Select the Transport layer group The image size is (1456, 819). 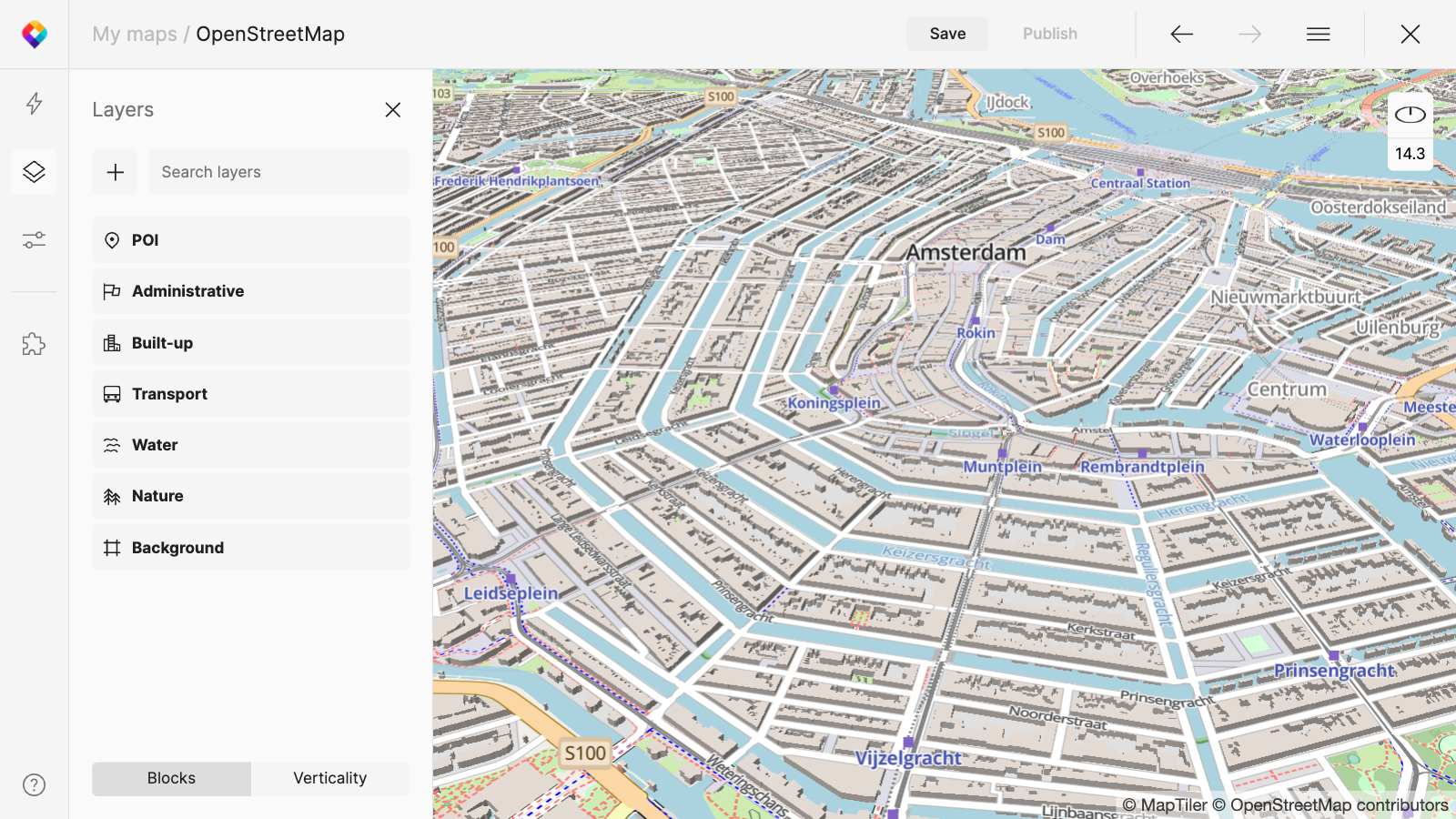250,393
